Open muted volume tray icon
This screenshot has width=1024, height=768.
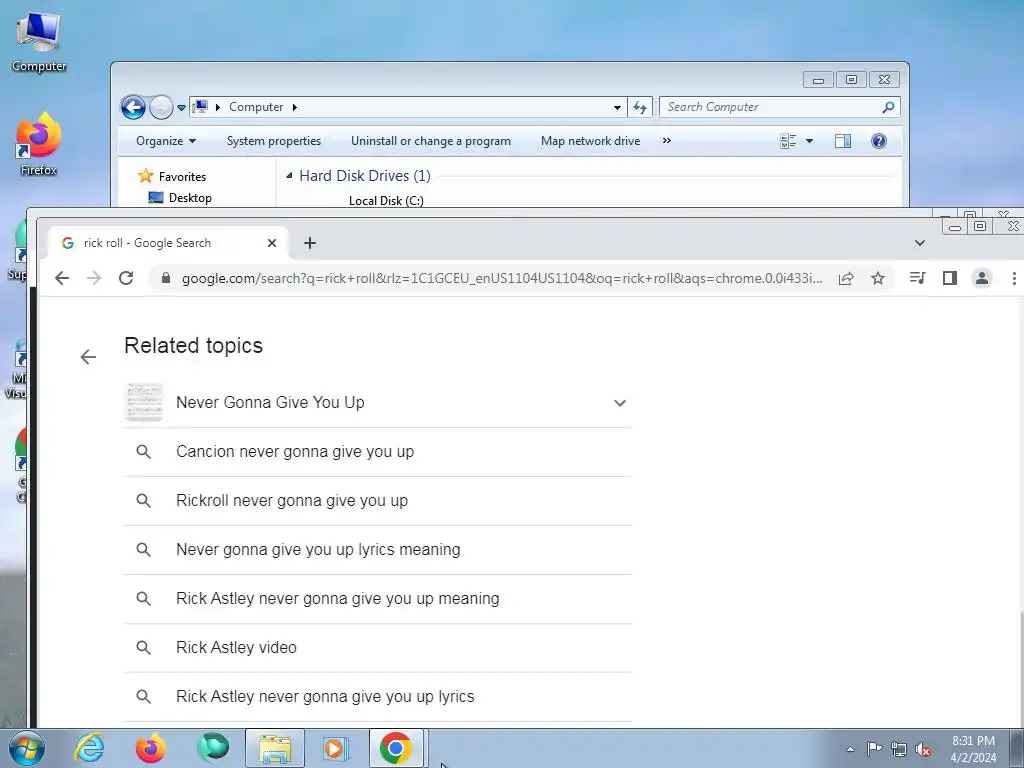[923, 750]
